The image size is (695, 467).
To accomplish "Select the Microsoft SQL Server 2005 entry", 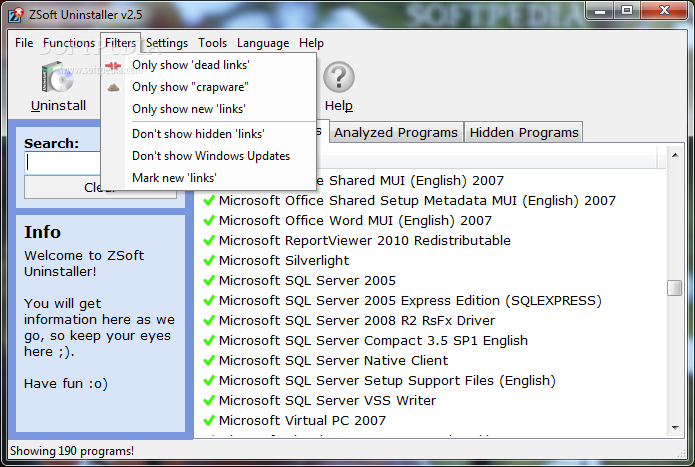I will pyautogui.click(x=307, y=280).
